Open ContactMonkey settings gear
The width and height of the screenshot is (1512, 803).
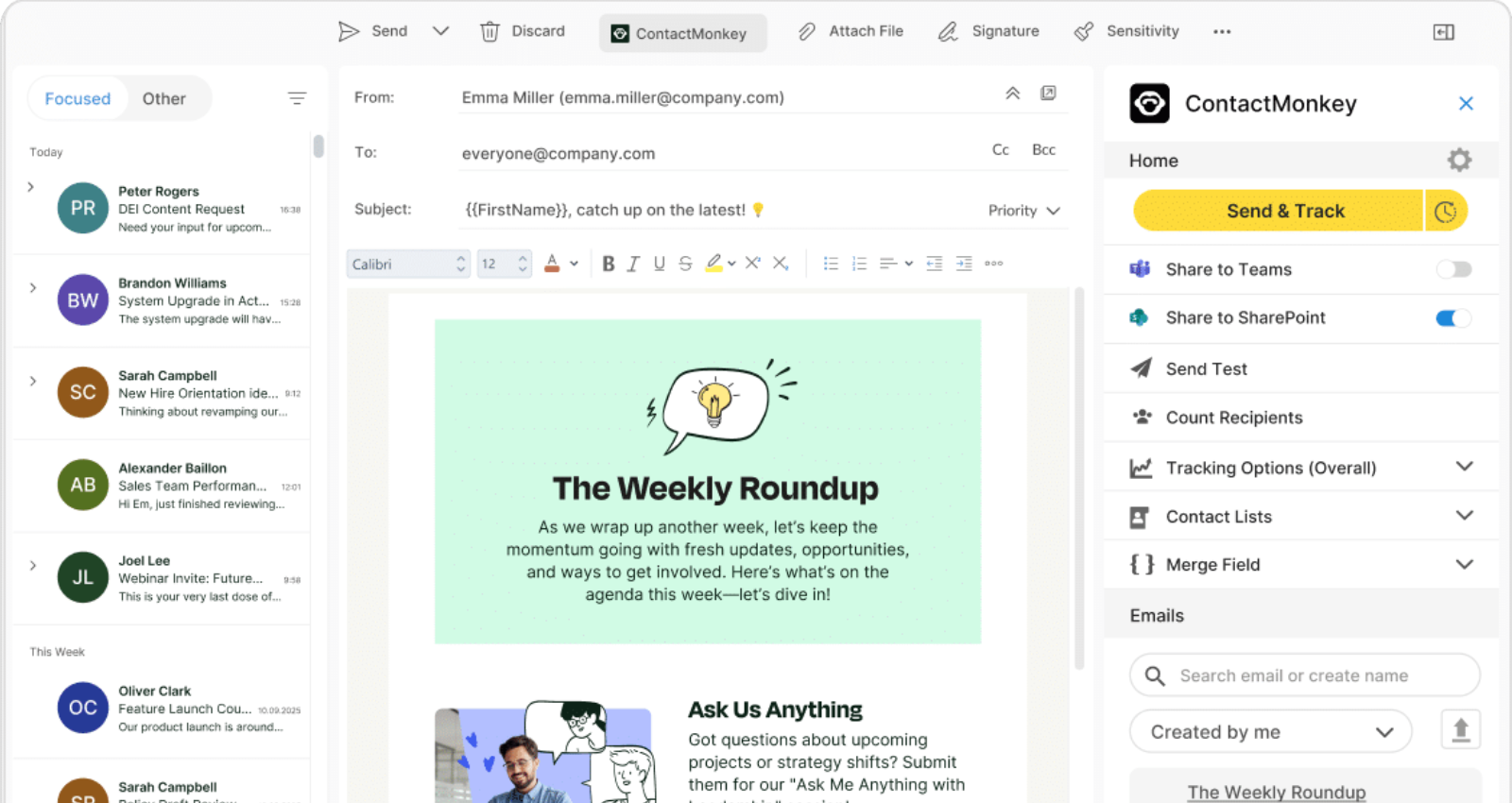(1459, 160)
